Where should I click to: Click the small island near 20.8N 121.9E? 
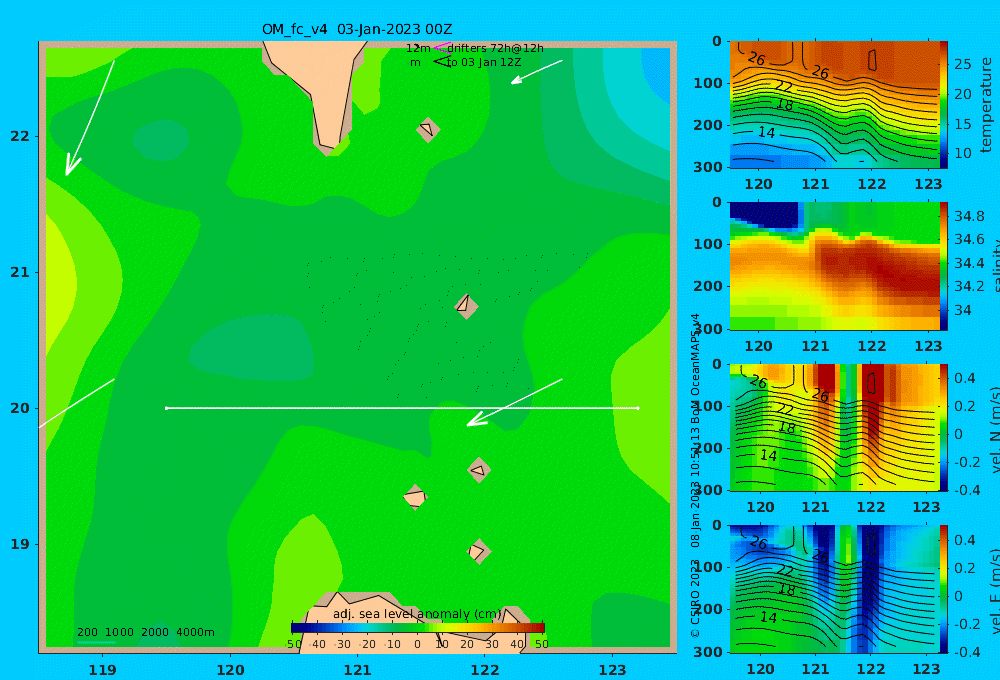point(466,306)
